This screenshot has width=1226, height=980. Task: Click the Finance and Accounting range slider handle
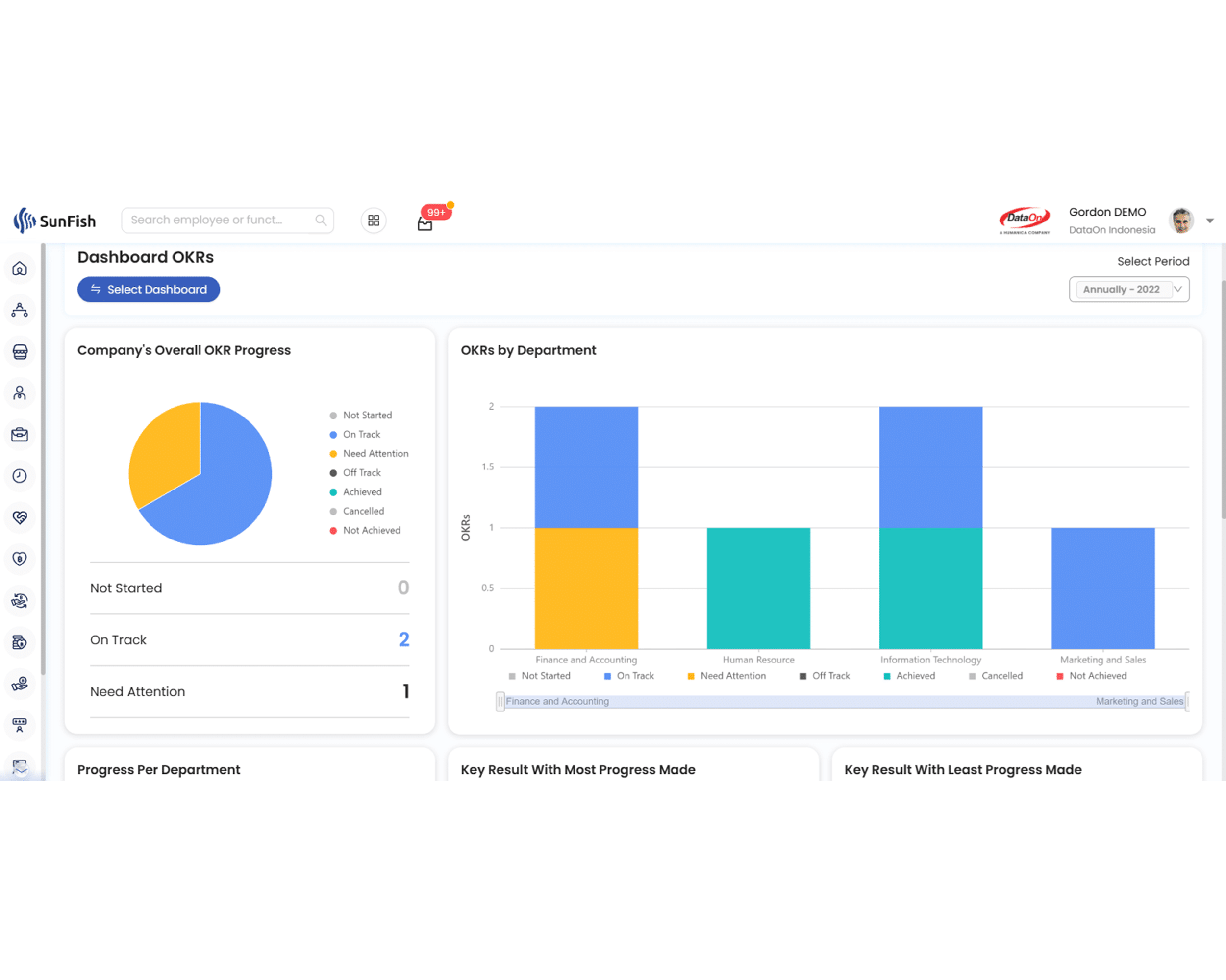(x=500, y=701)
